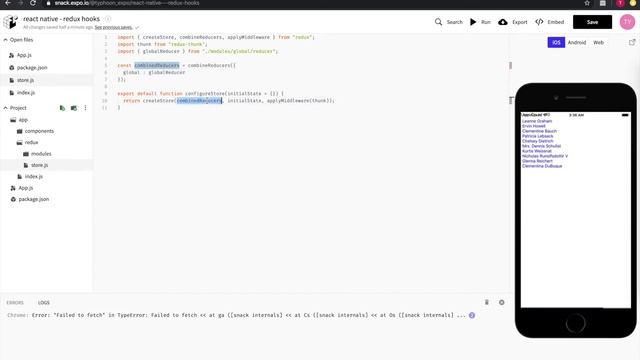Tap Leanne Graham in phone preview
Image resolution: width=640 pixels, height=360 pixels.
coord(537,121)
